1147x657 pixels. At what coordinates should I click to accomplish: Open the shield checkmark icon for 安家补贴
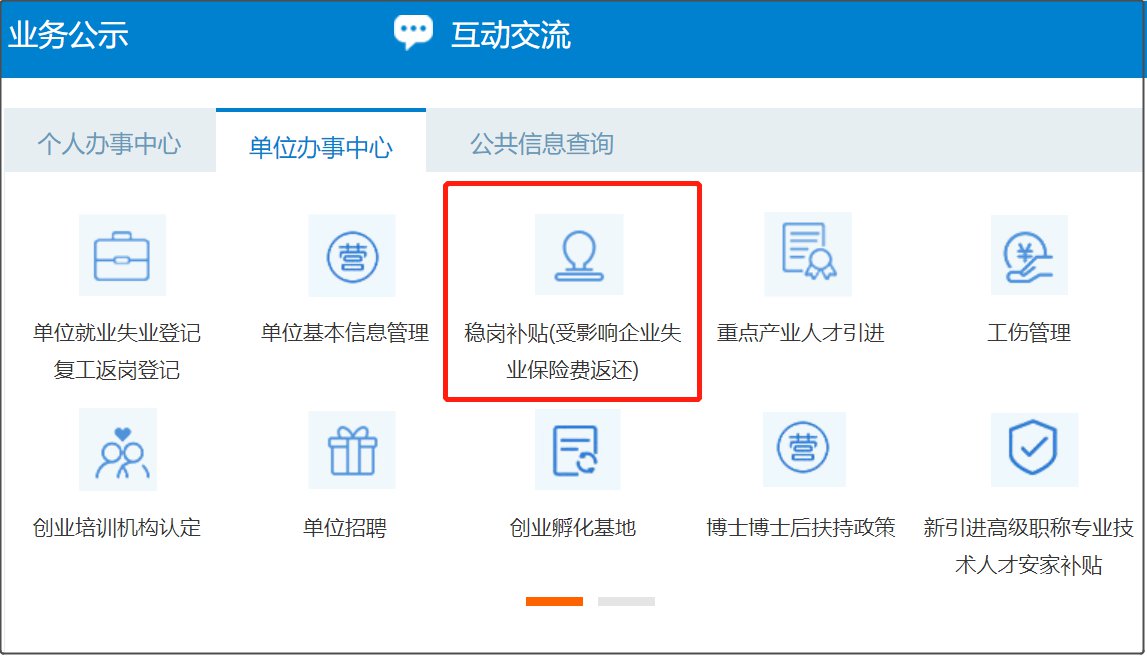pyautogui.click(x=1034, y=448)
